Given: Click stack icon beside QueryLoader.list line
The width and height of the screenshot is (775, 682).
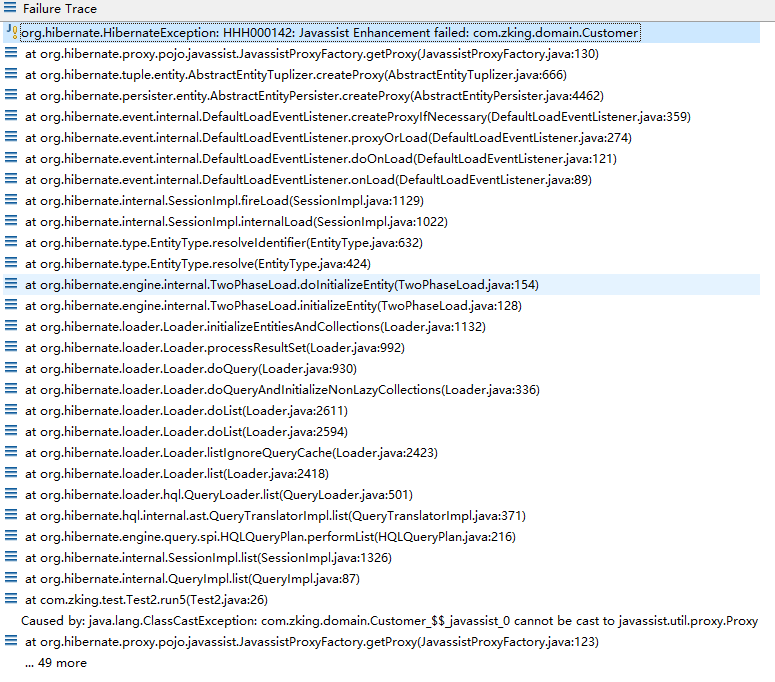Looking at the screenshot, I should coord(11,494).
